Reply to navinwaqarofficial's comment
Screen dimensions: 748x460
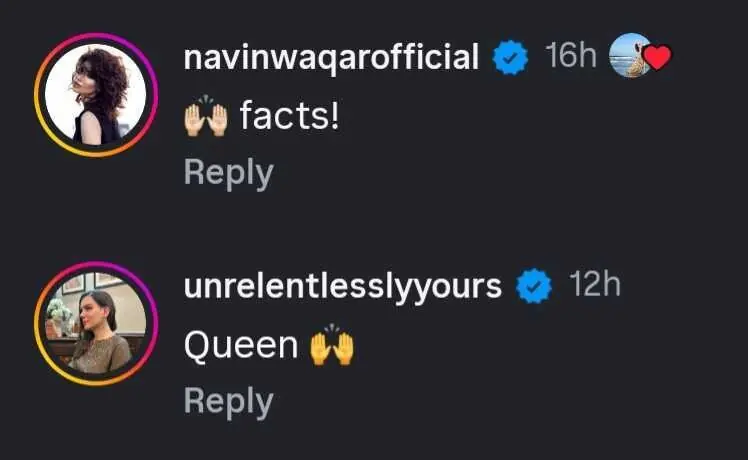(x=228, y=173)
